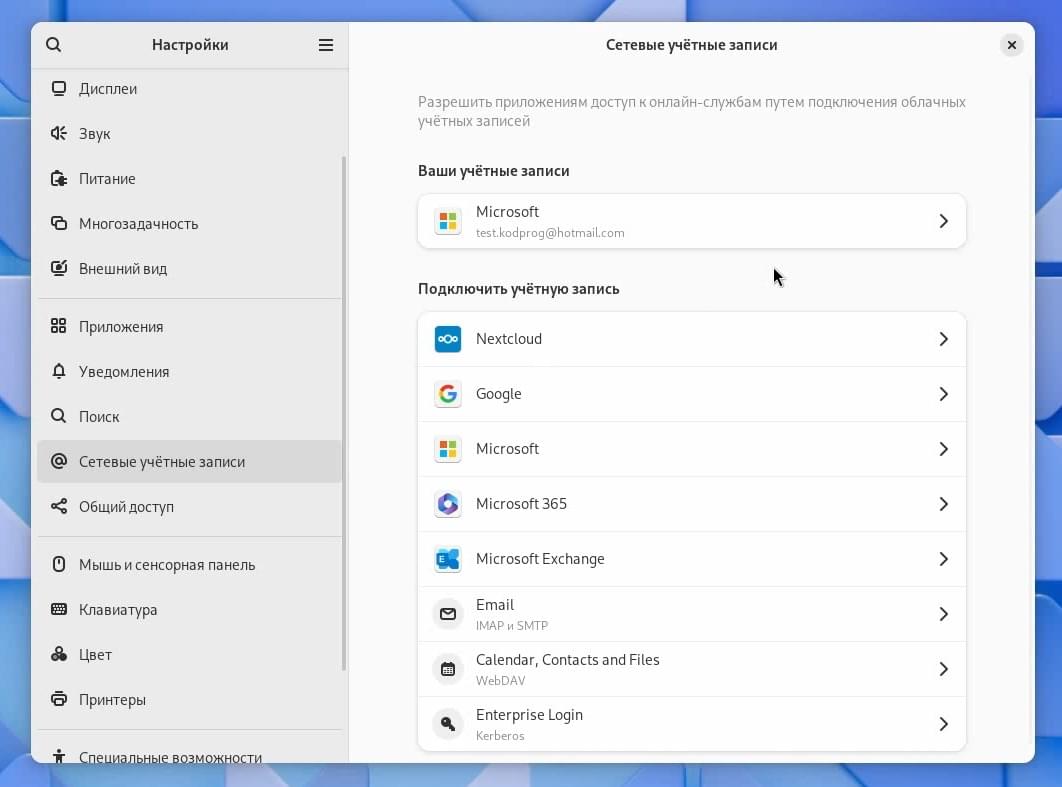The width and height of the screenshot is (1062, 787).
Task: Click the Kerberos subtitle text
Action: 500,736
